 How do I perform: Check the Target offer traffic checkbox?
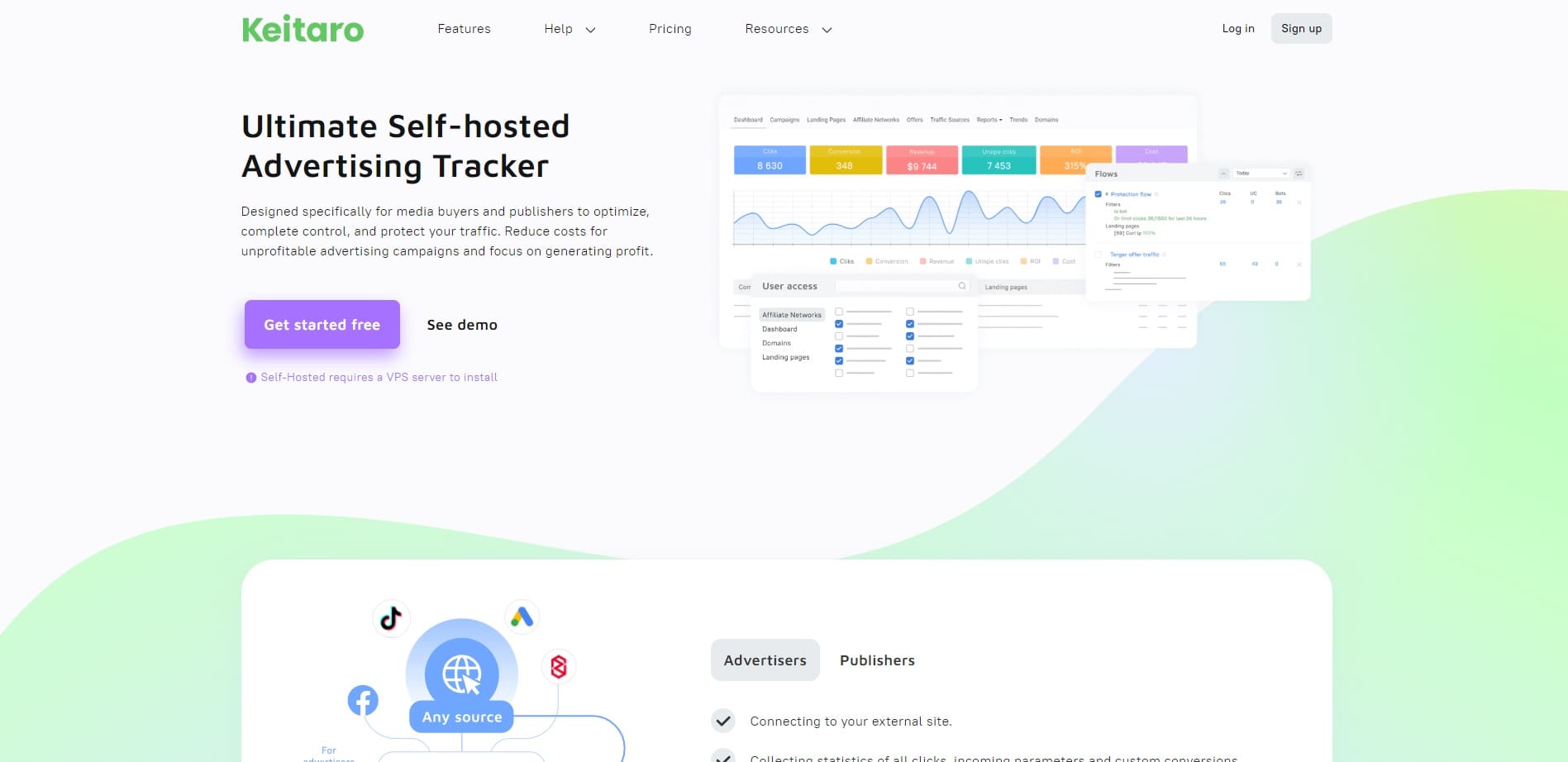pyautogui.click(x=1098, y=255)
